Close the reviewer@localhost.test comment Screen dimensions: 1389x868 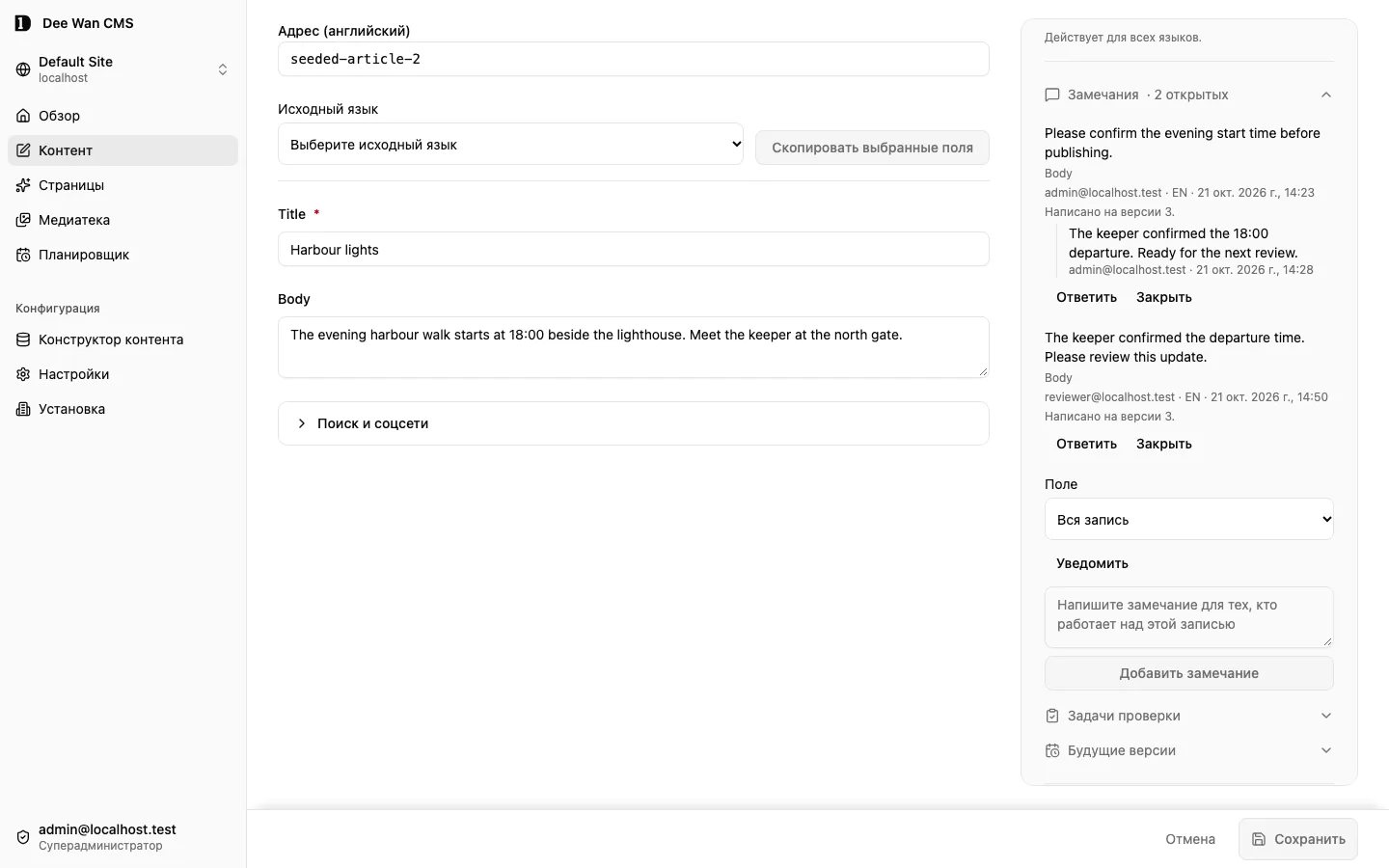tap(1164, 444)
